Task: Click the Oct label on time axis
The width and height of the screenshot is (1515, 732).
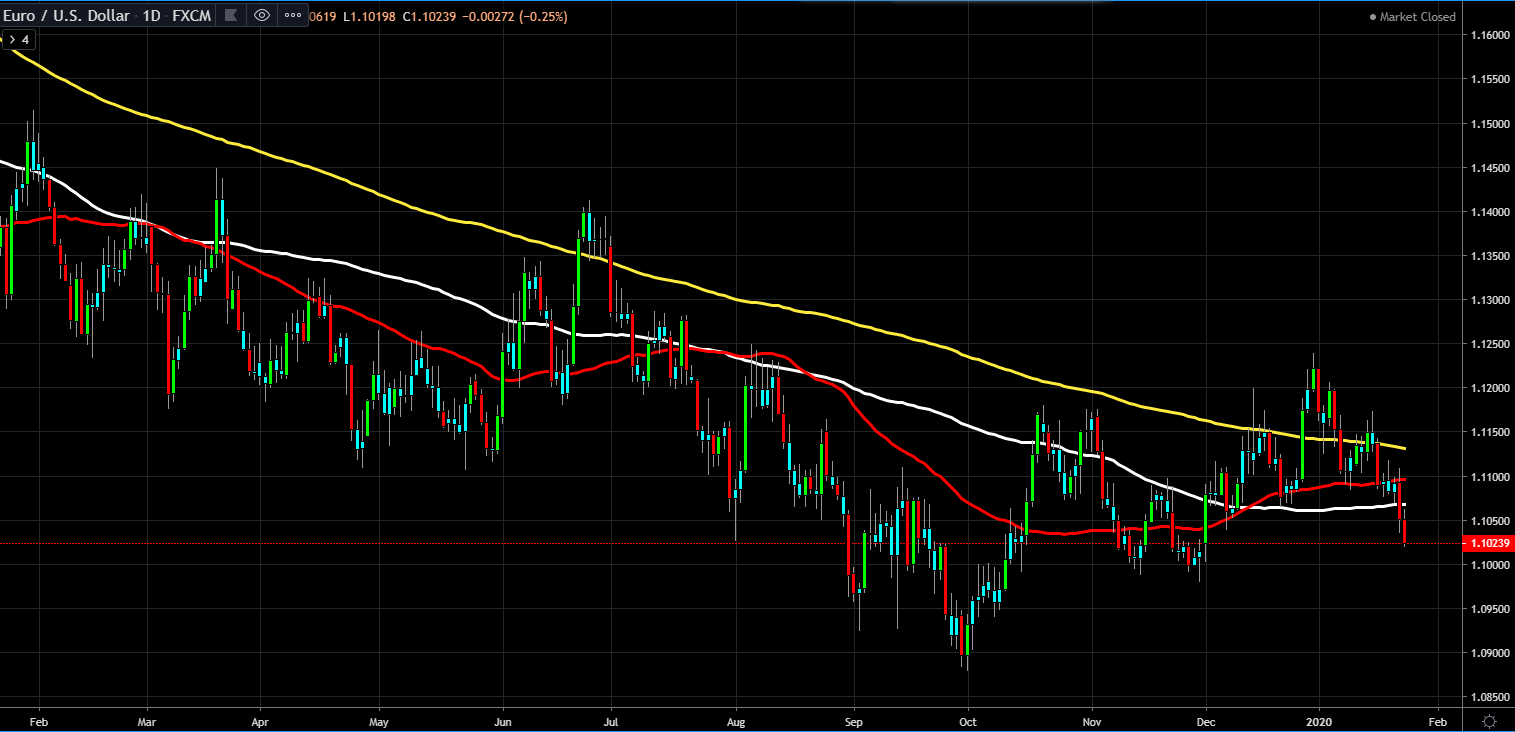Action: tap(967, 720)
